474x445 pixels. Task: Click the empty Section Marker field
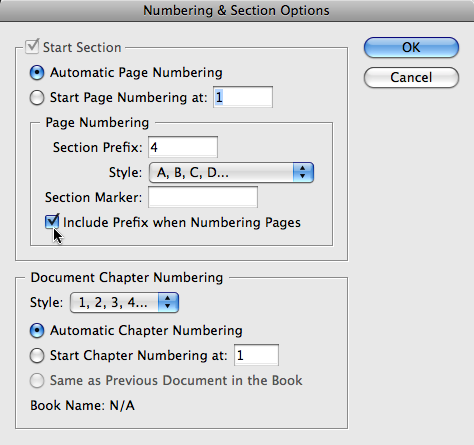click(203, 197)
